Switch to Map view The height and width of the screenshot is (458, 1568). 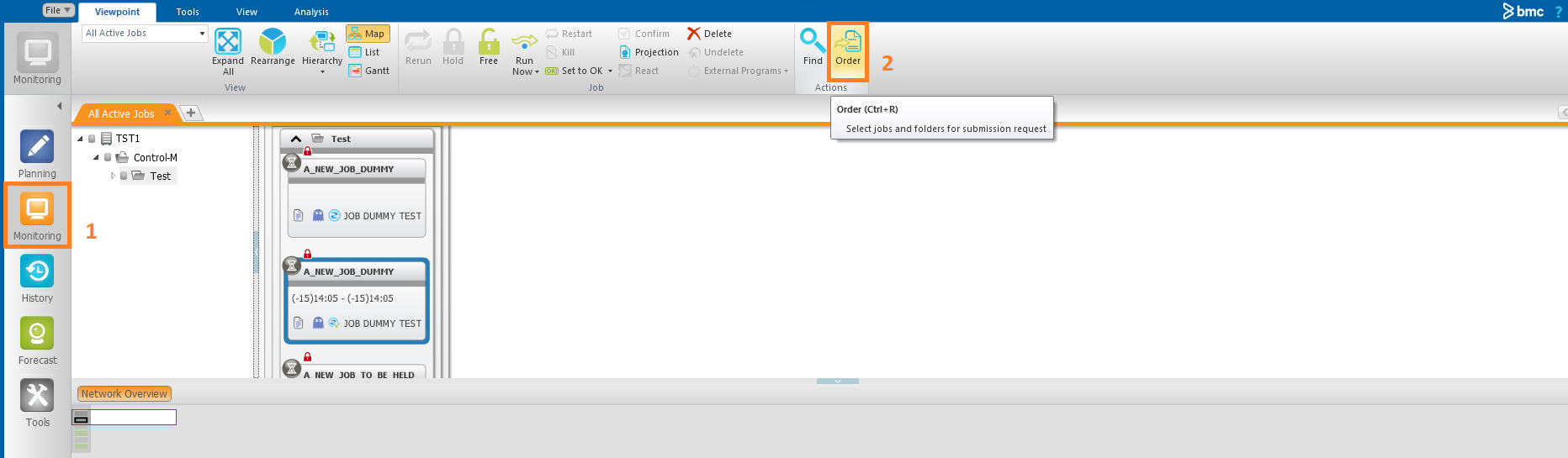(368, 34)
